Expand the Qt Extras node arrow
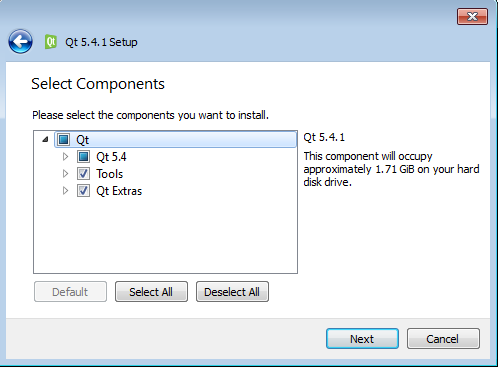498x368 pixels. coord(65,191)
